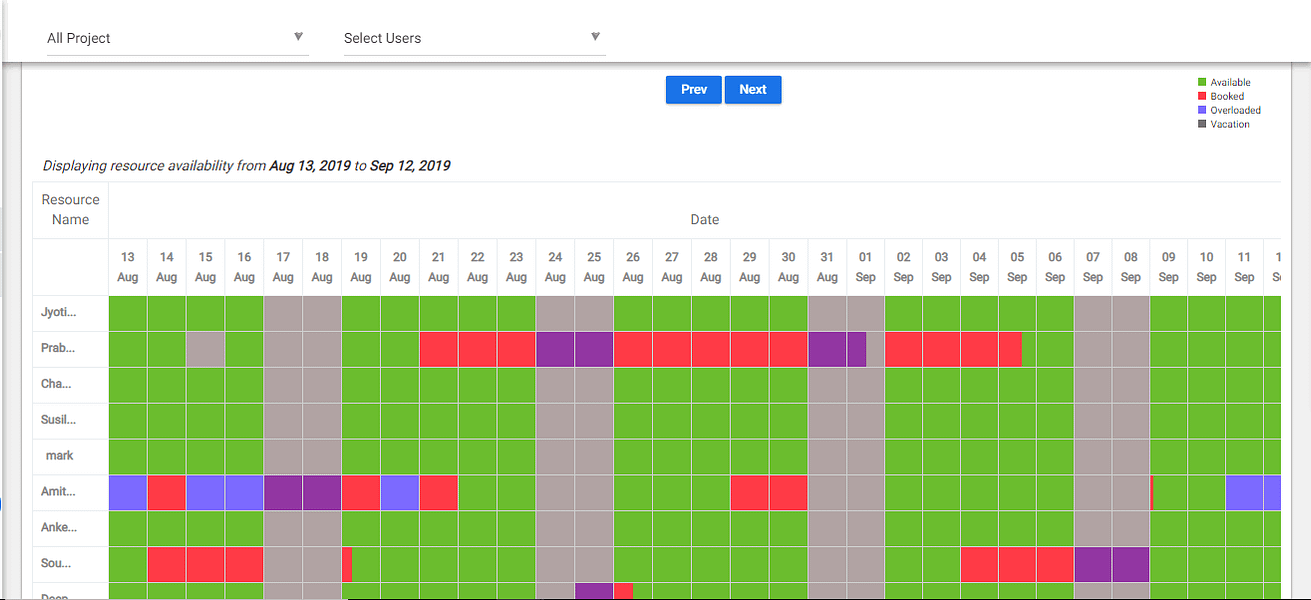Select the 01 Sep date column header
Screen dimensions: 1311x600
[x=866, y=267]
